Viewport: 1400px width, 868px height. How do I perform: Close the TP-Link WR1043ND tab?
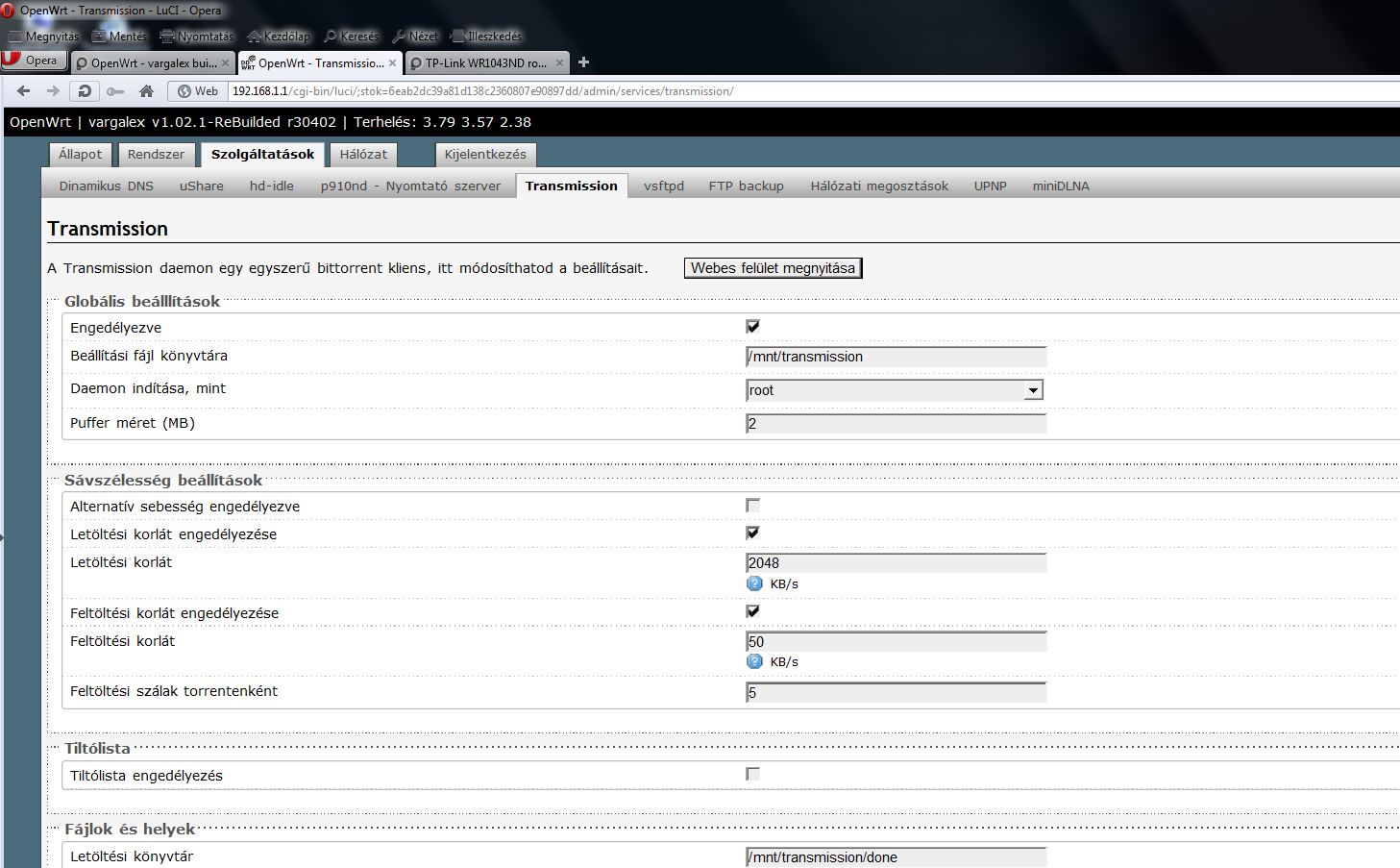point(559,63)
